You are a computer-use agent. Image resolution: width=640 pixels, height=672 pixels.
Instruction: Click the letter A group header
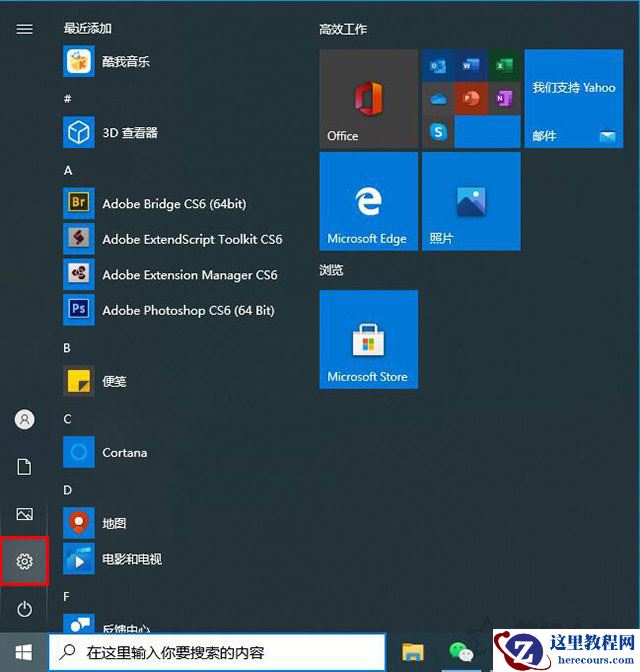point(68,171)
